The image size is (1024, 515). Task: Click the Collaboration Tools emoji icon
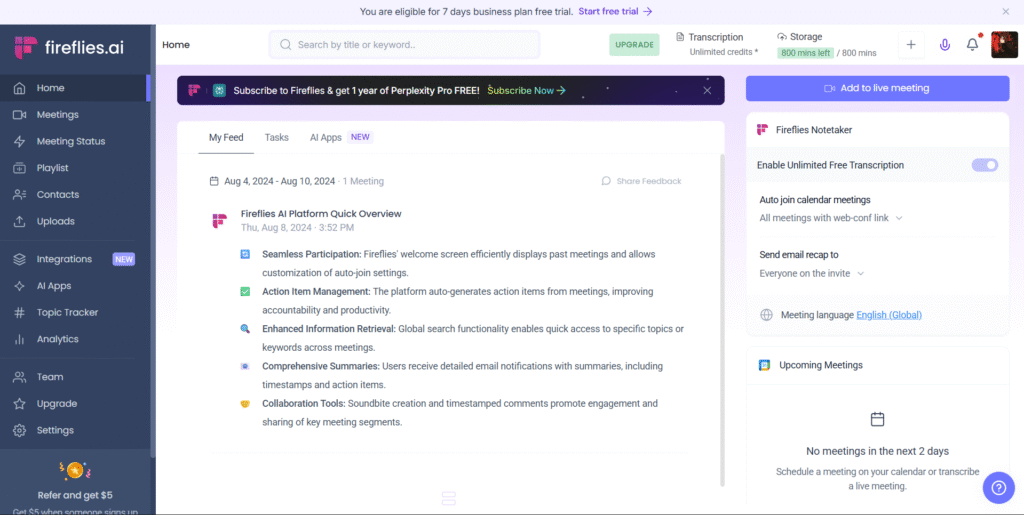tap(245, 404)
